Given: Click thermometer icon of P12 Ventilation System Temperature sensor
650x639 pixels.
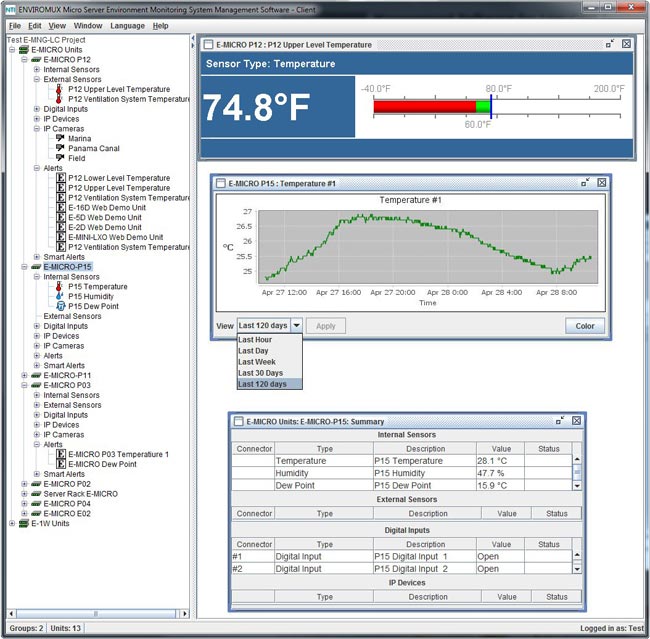Looking at the screenshot, I should [x=59, y=99].
